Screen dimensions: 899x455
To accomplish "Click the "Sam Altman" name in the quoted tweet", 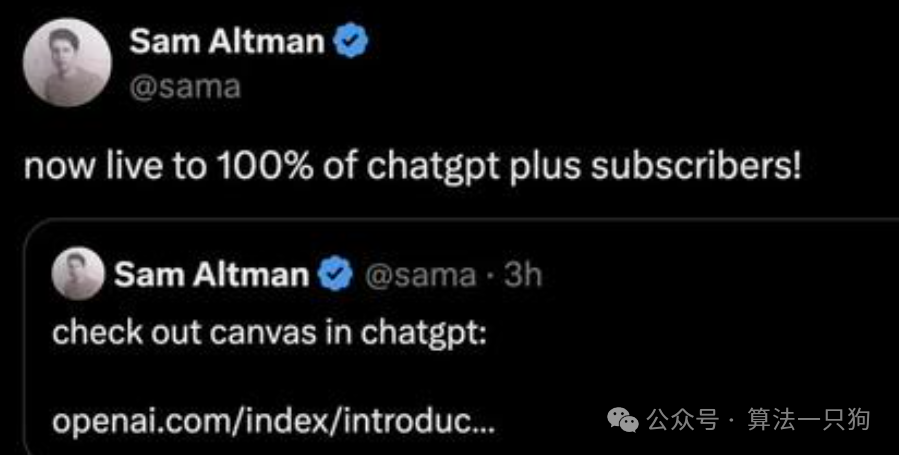I will click(211, 274).
